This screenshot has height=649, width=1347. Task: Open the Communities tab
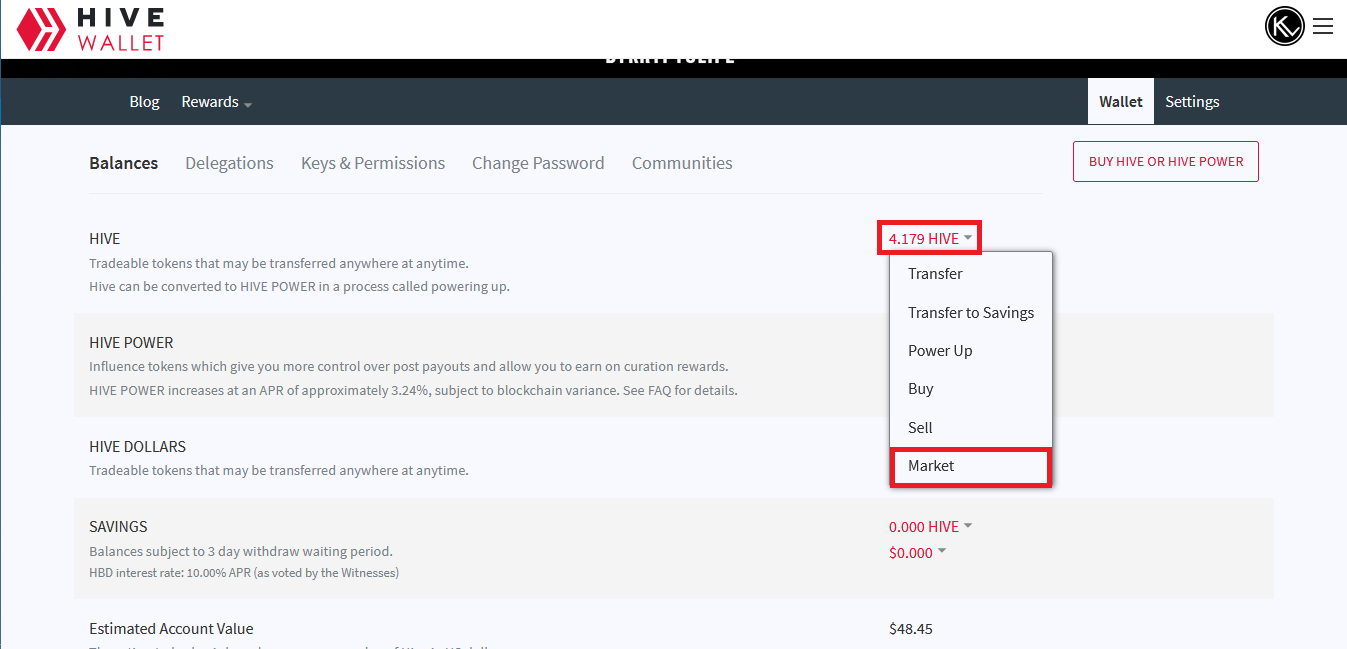tap(682, 163)
